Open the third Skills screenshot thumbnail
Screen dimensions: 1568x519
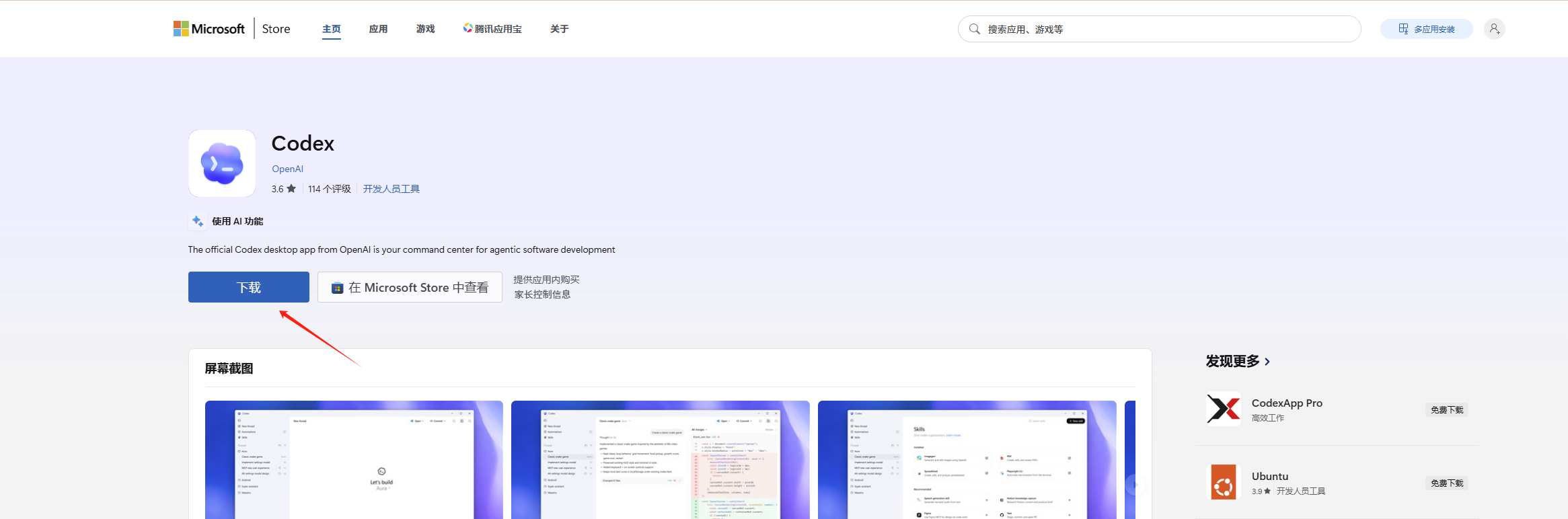pyautogui.click(x=967, y=460)
